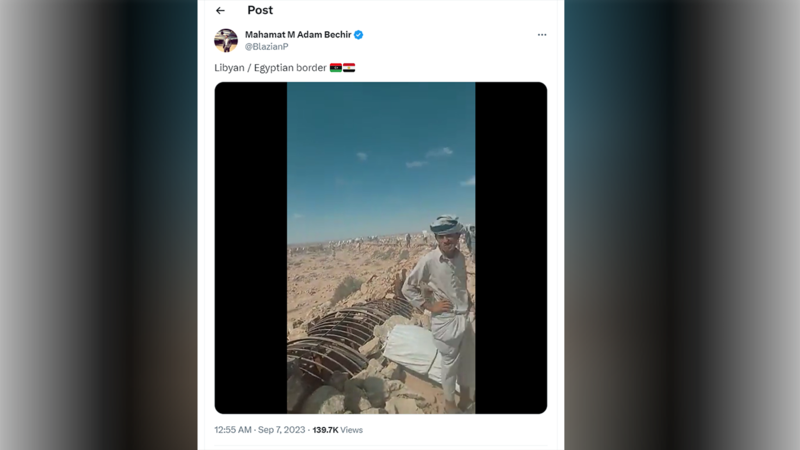Click the left black bar of the video
The width and height of the screenshot is (800, 450).
[251, 248]
